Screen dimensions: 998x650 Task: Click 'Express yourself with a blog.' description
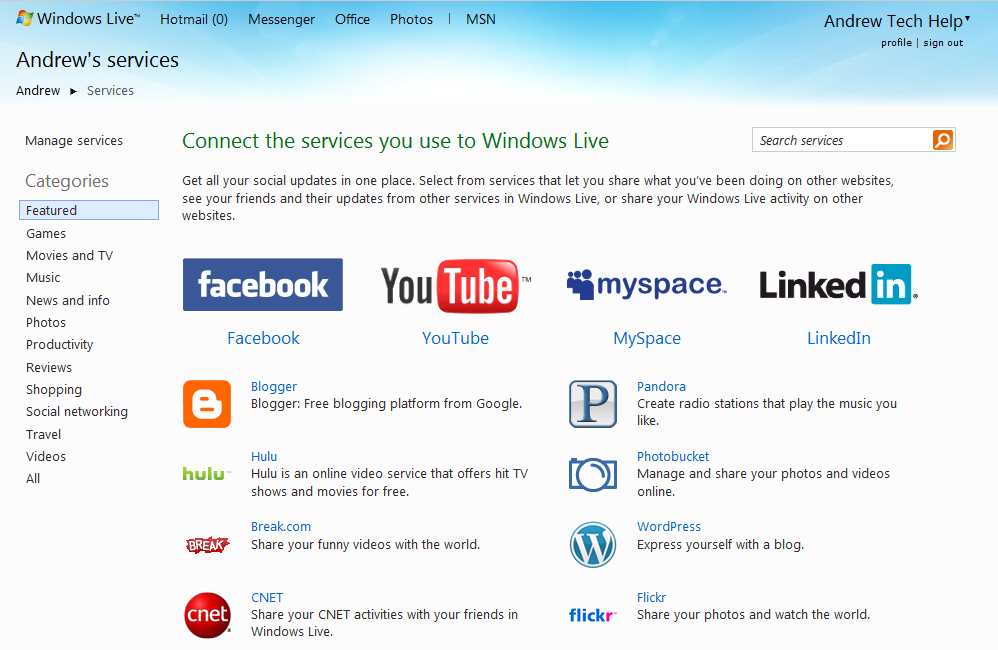pyautogui.click(x=720, y=544)
